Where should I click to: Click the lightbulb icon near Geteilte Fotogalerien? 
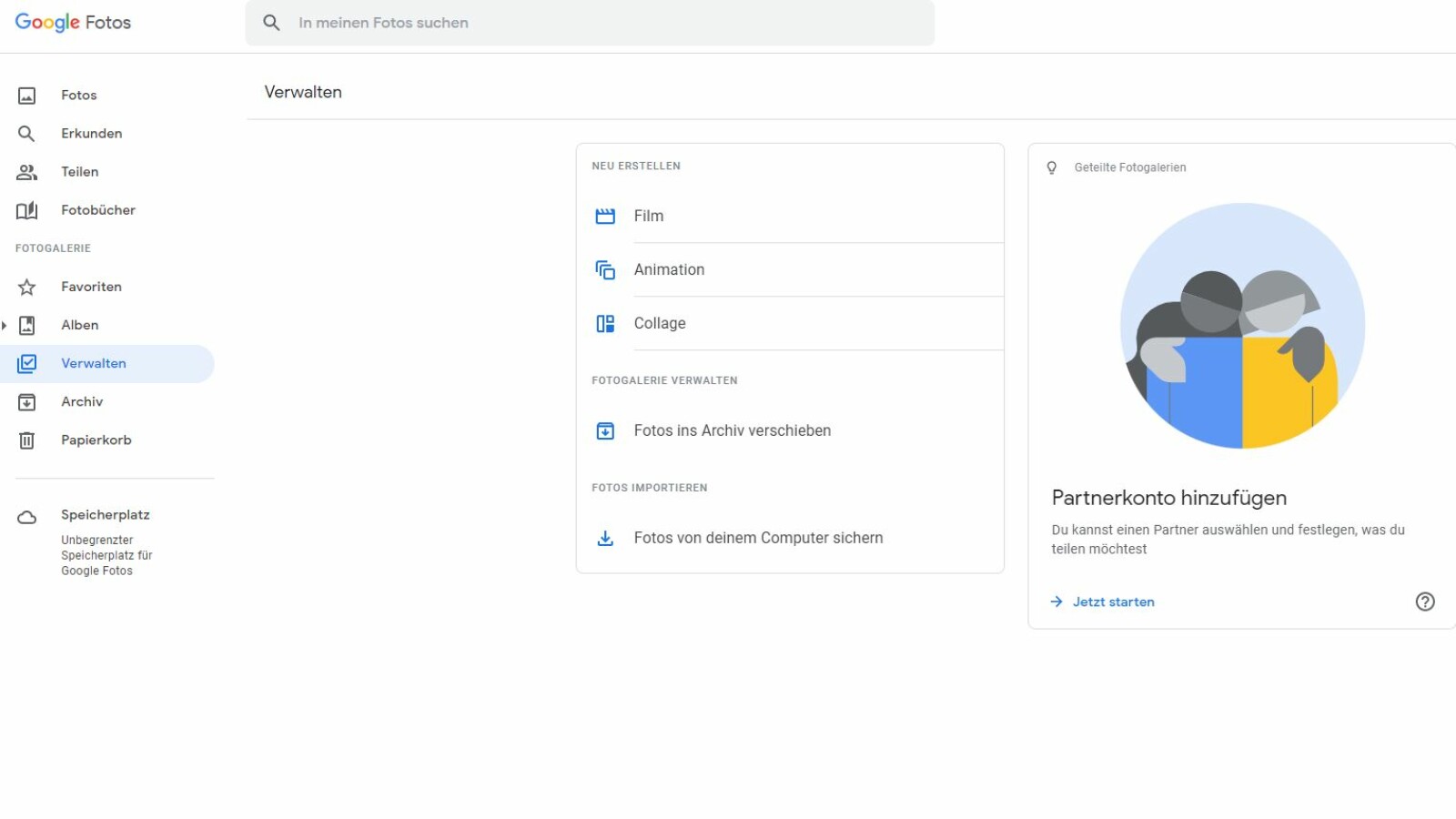pyautogui.click(x=1052, y=167)
